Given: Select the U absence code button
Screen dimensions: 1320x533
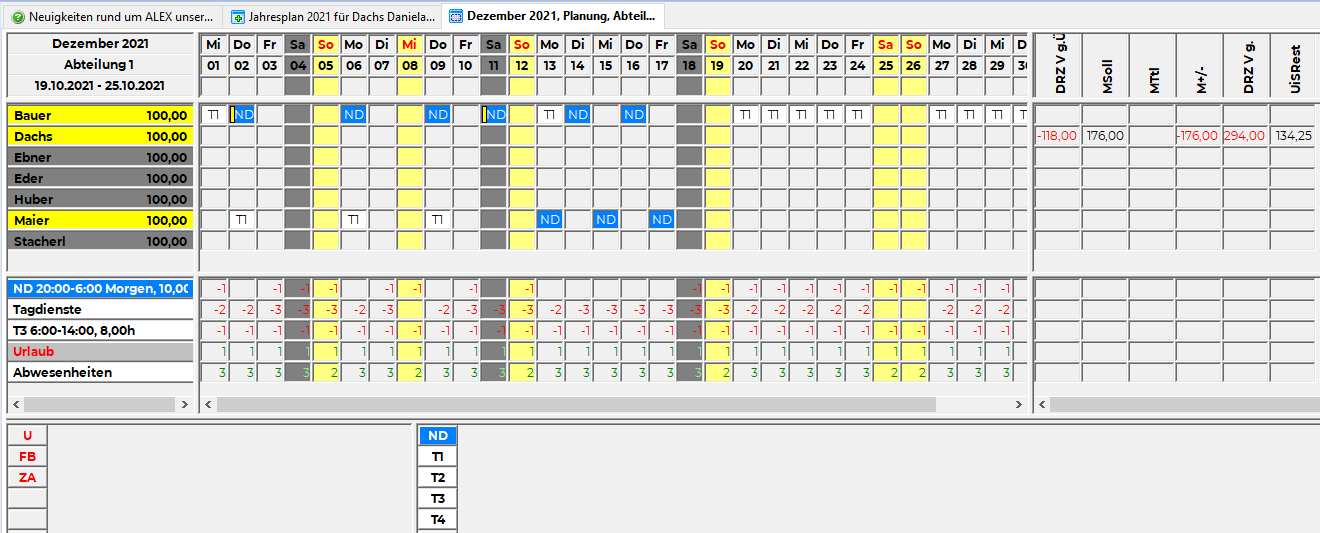Looking at the screenshot, I should point(27,436).
